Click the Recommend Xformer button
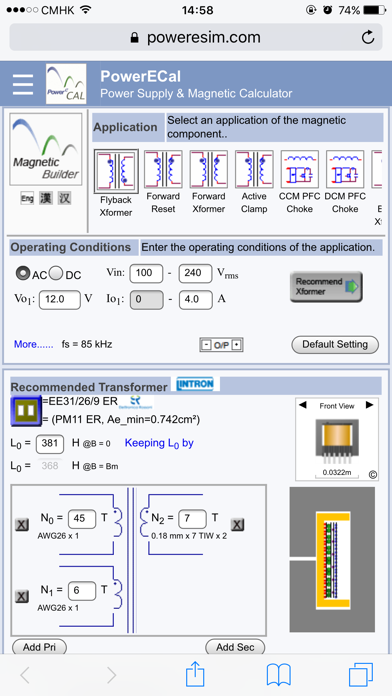The height and width of the screenshot is (696, 392). 326,287
